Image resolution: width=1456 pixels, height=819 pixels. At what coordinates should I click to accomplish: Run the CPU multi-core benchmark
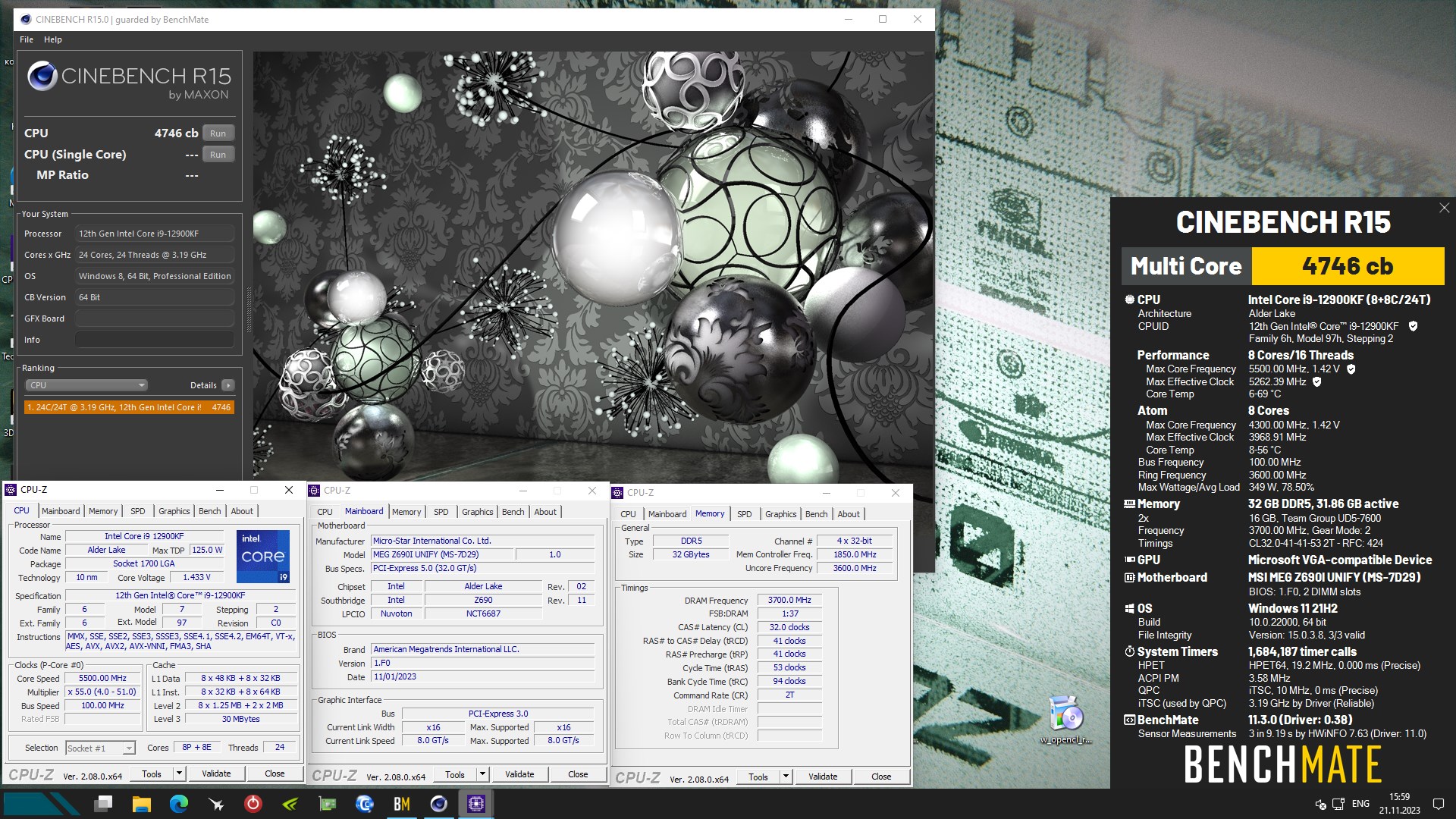218,133
